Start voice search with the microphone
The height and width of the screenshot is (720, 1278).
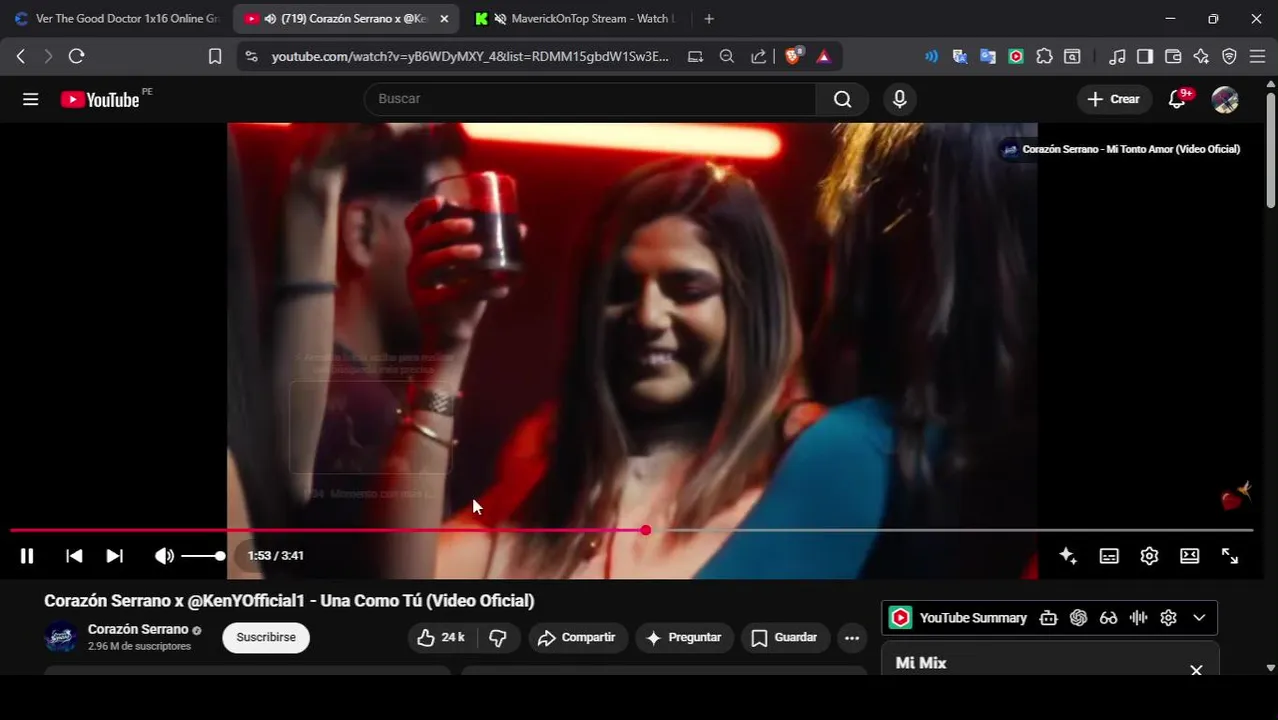tap(899, 99)
